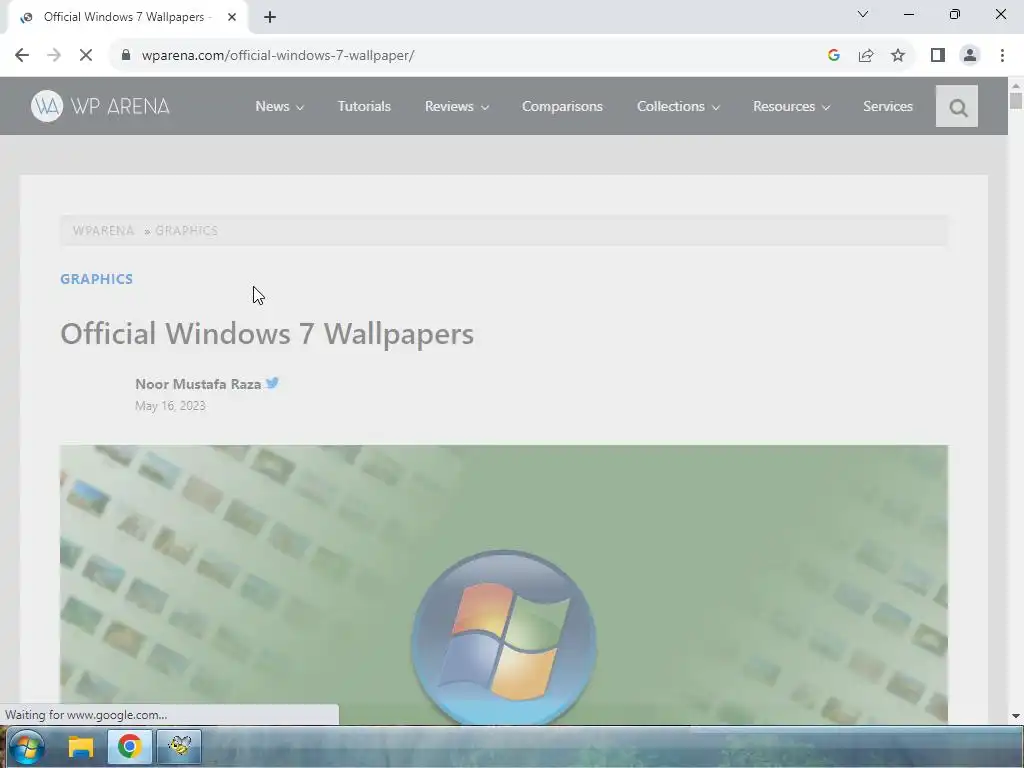This screenshot has width=1024, height=768.
Task: Go back to the previous page
Action: click(x=22, y=56)
